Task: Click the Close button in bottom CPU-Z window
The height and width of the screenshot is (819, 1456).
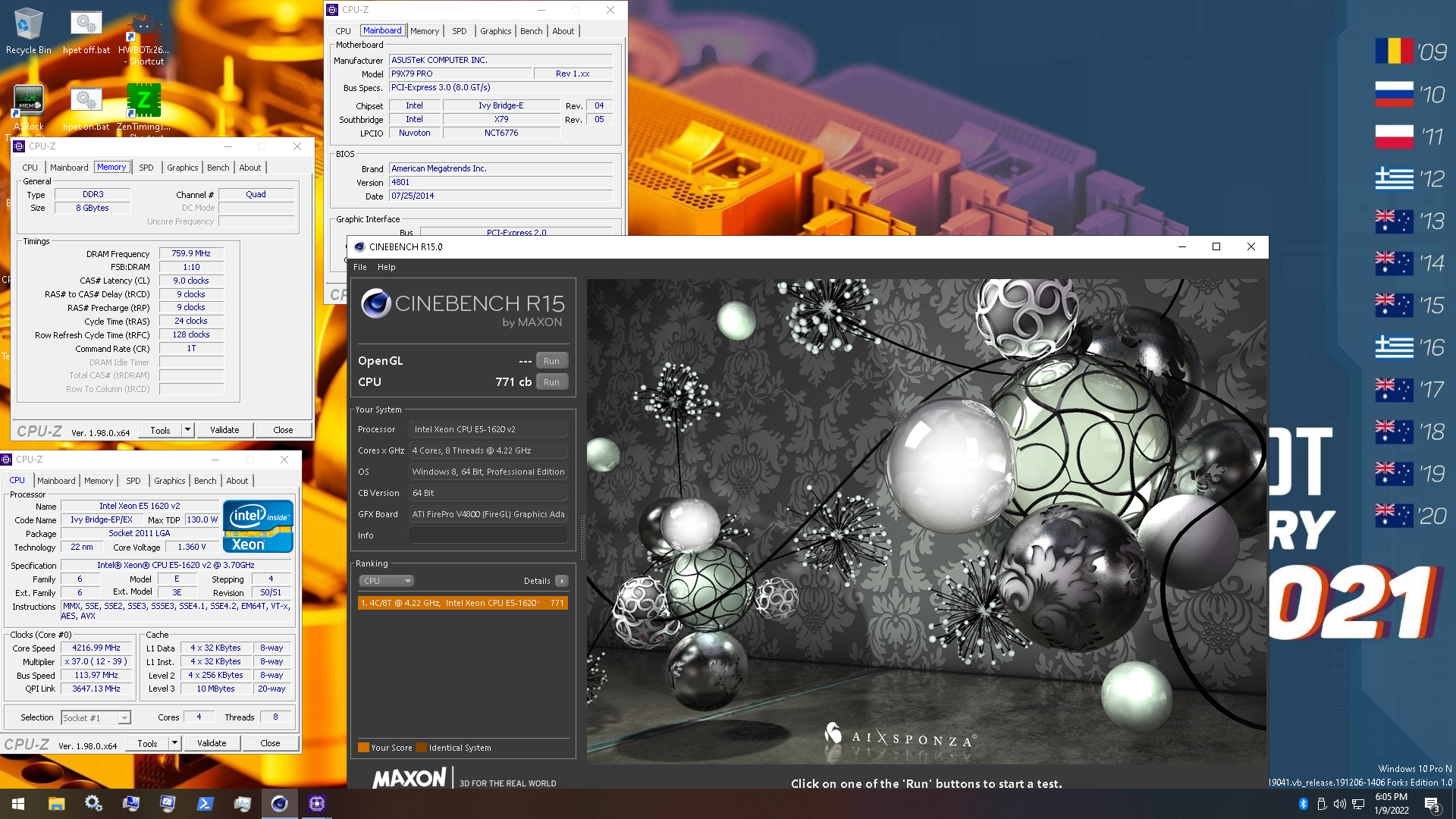Action: [x=270, y=743]
